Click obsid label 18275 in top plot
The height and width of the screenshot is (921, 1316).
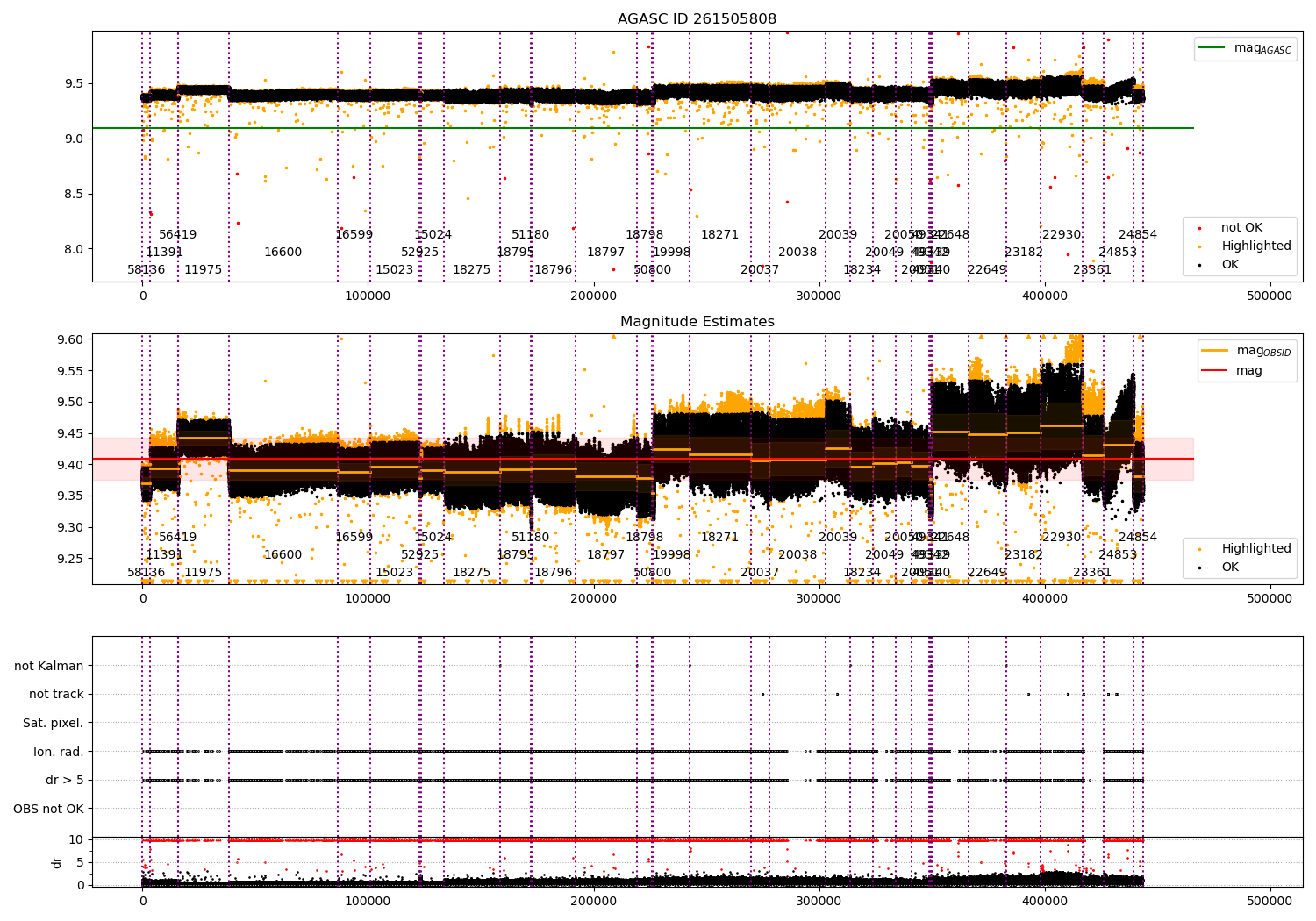(472, 270)
